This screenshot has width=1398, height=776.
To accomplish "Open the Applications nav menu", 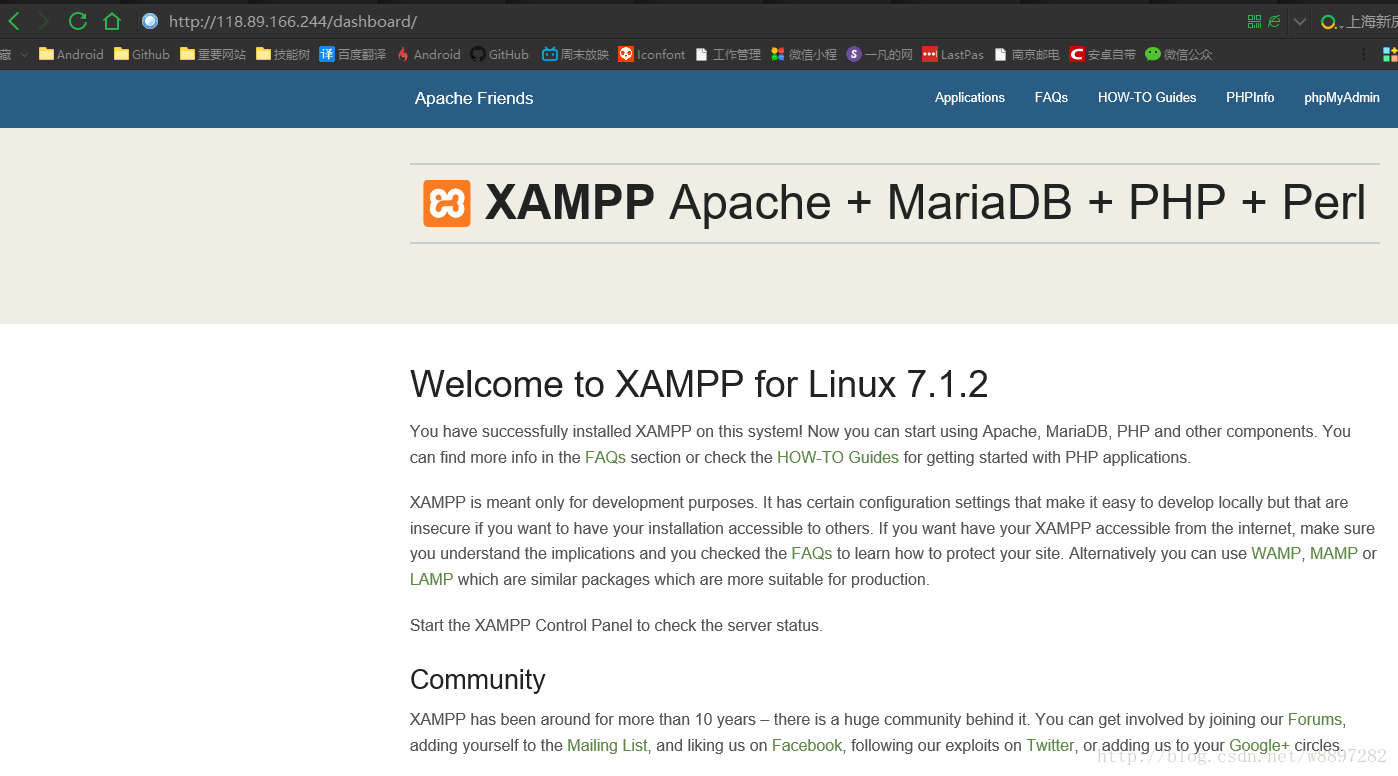I will (x=970, y=97).
